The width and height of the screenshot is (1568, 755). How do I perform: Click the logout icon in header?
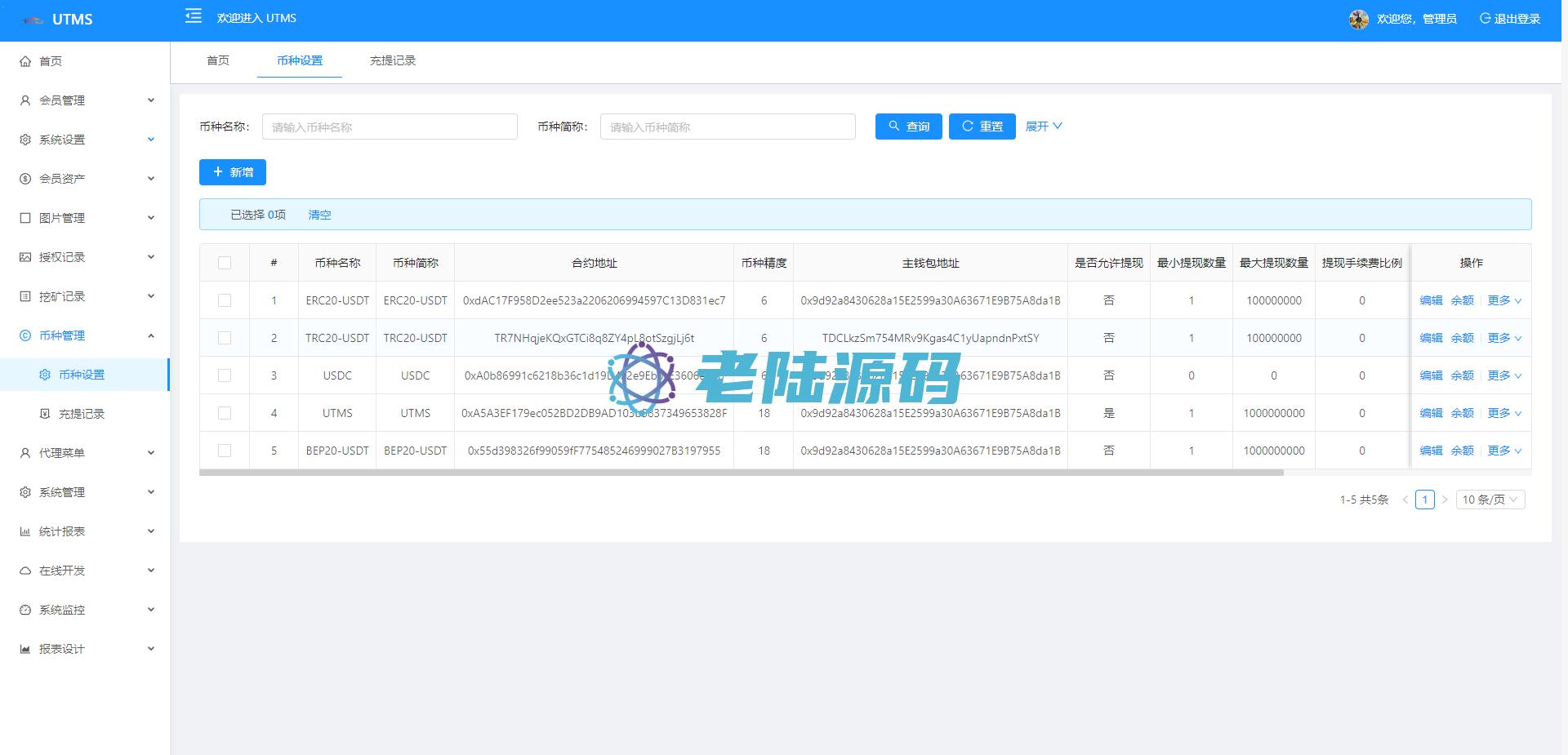[x=1485, y=19]
